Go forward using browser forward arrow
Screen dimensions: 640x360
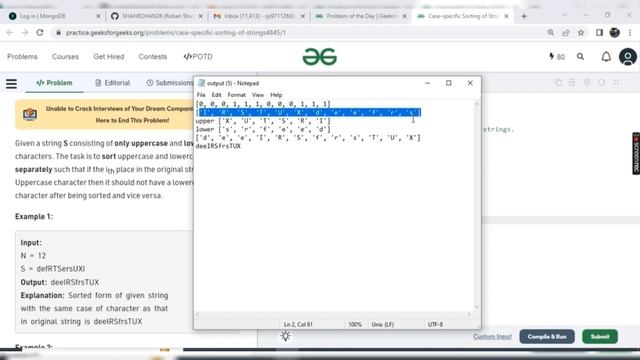tap(24, 32)
